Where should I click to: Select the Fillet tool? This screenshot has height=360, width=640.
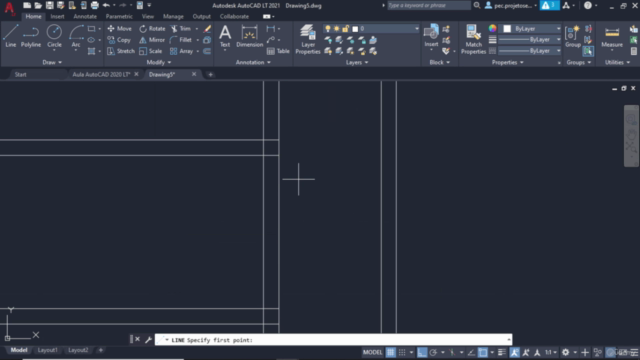tap(180, 40)
